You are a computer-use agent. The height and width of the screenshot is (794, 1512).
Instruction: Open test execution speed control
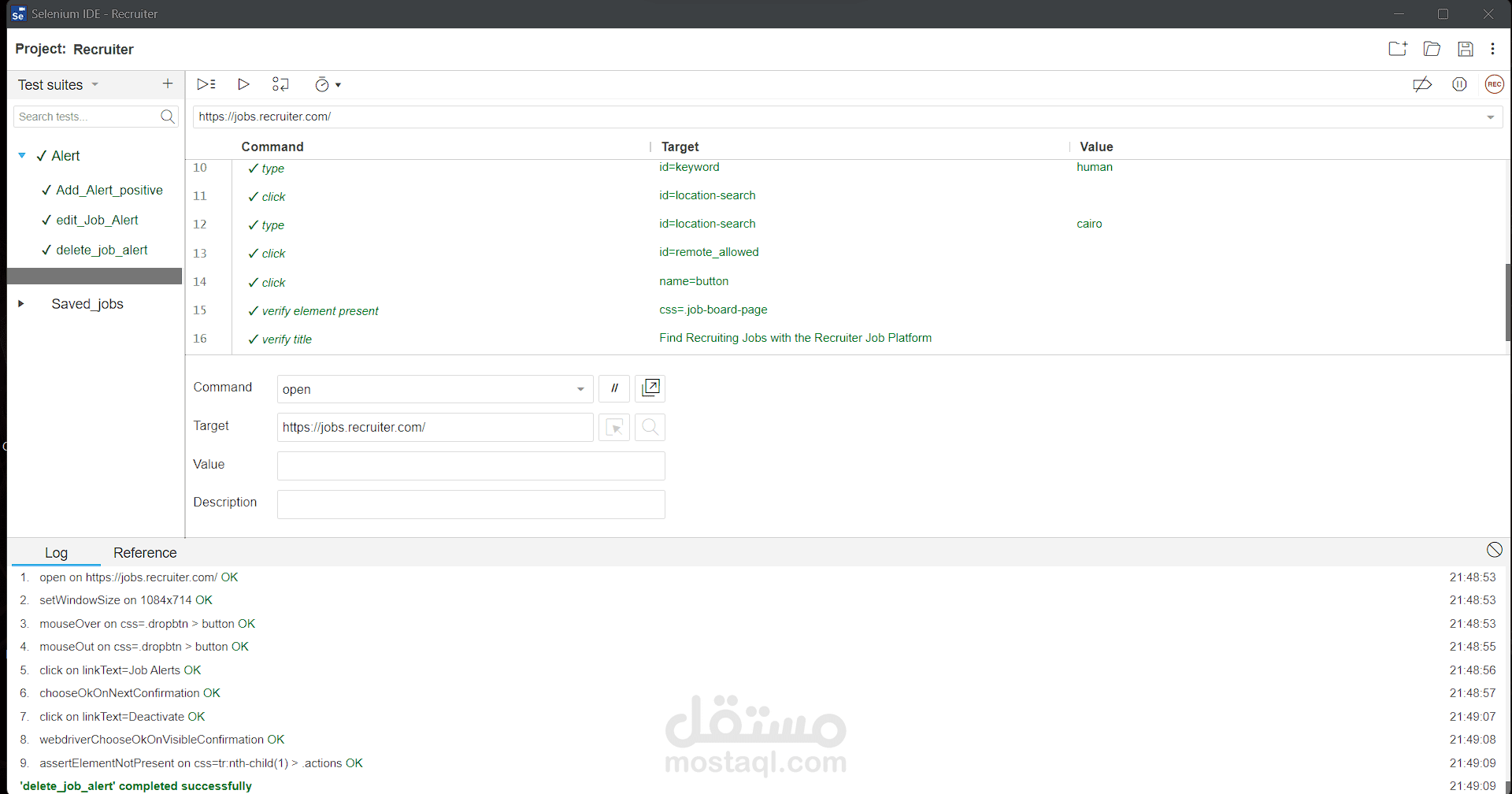pos(322,84)
